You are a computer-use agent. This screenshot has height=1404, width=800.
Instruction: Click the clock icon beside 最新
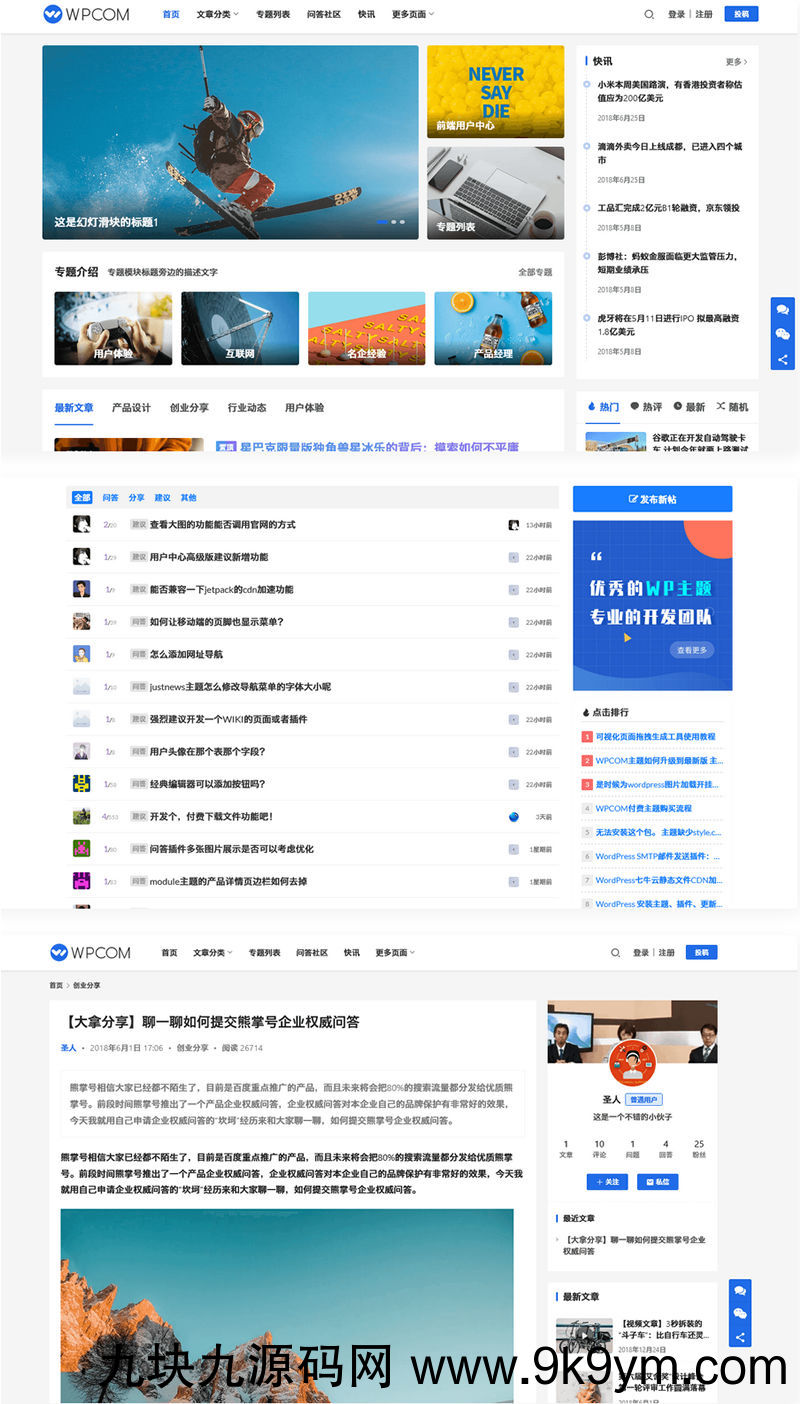click(677, 407)
